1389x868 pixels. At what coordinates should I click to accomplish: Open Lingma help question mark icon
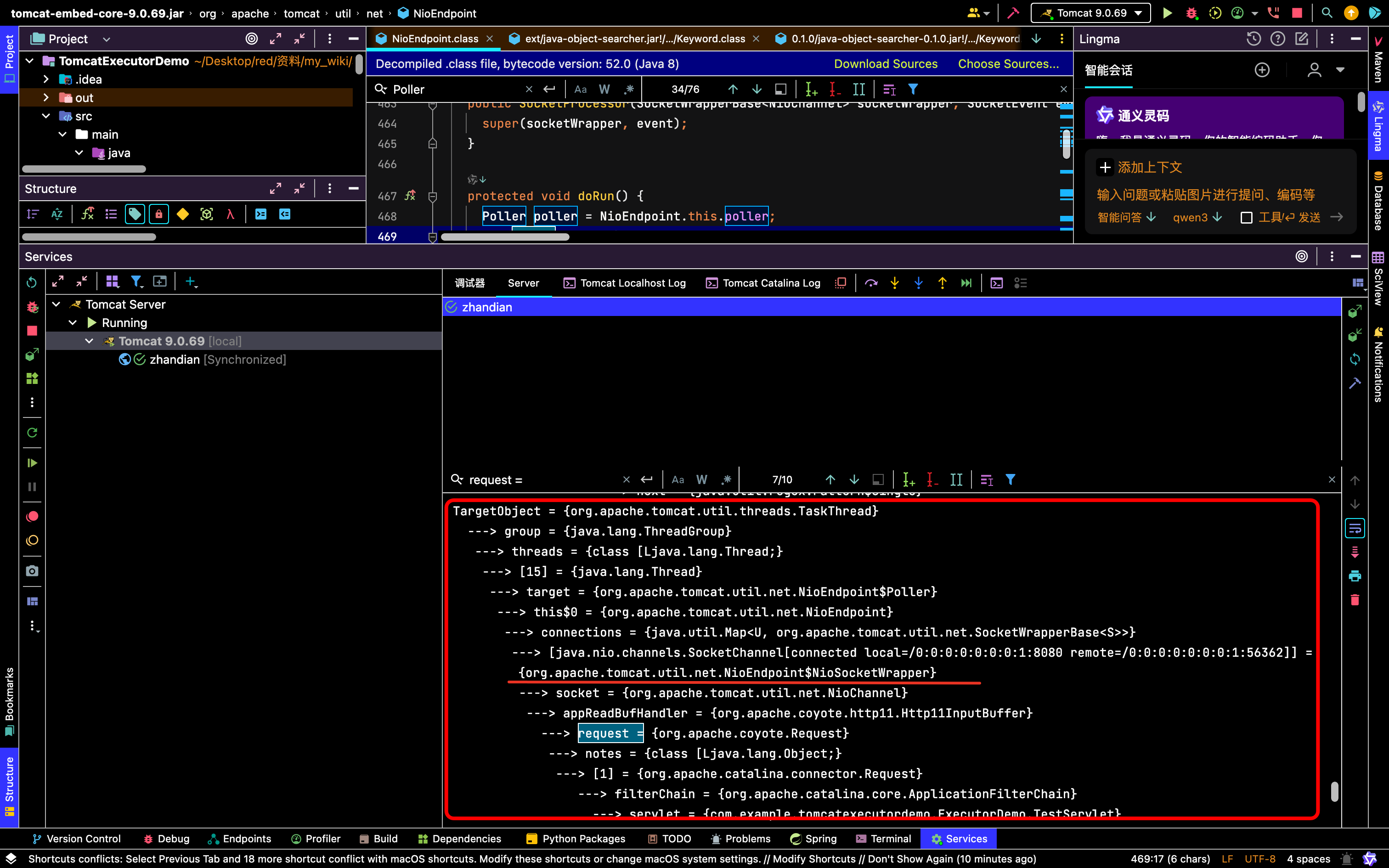point(1278,39)
